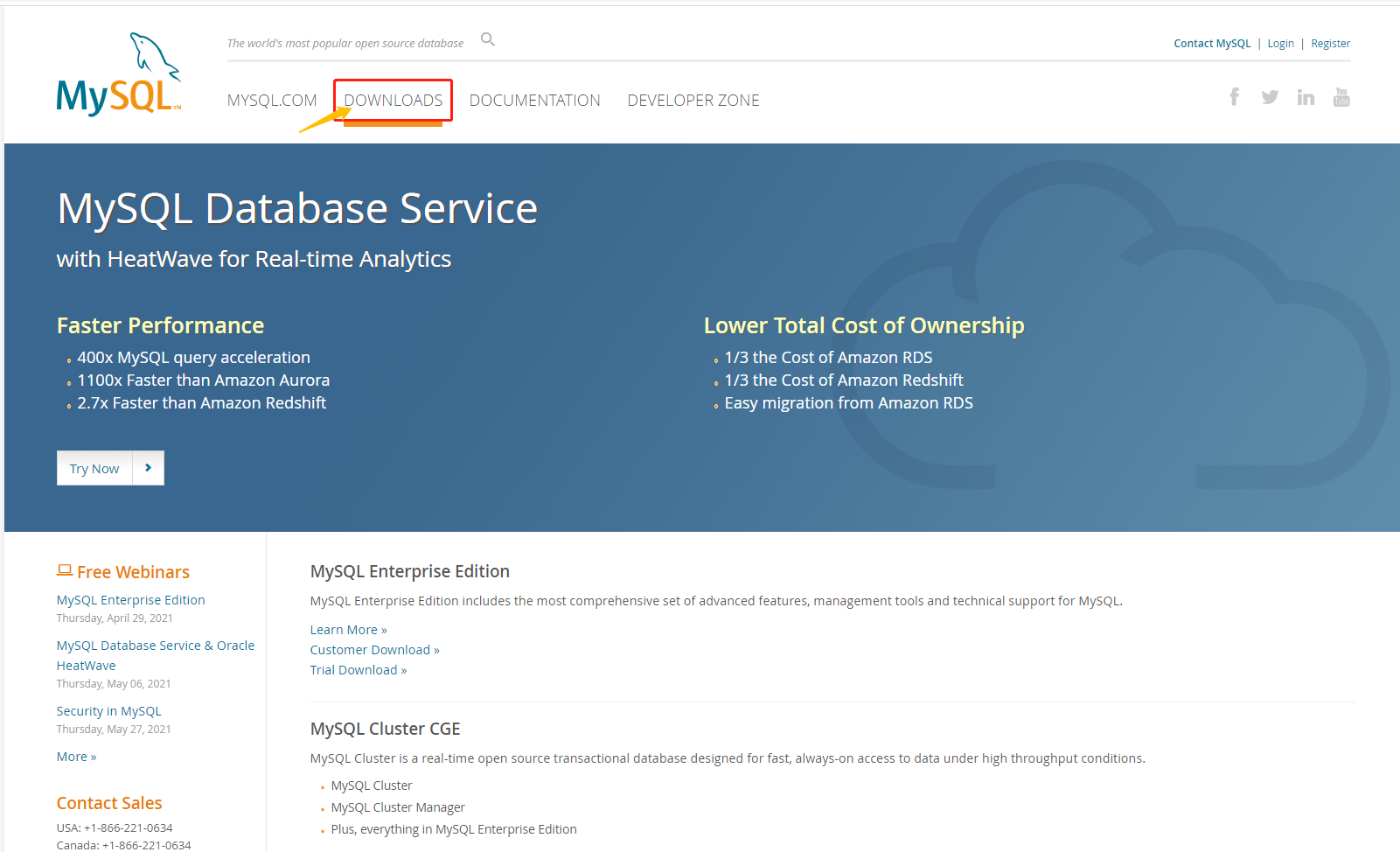Click '1/3 the Cost of Amazon Redshift' text
This screenshot has width=1400, height=852.
point(844,381)
